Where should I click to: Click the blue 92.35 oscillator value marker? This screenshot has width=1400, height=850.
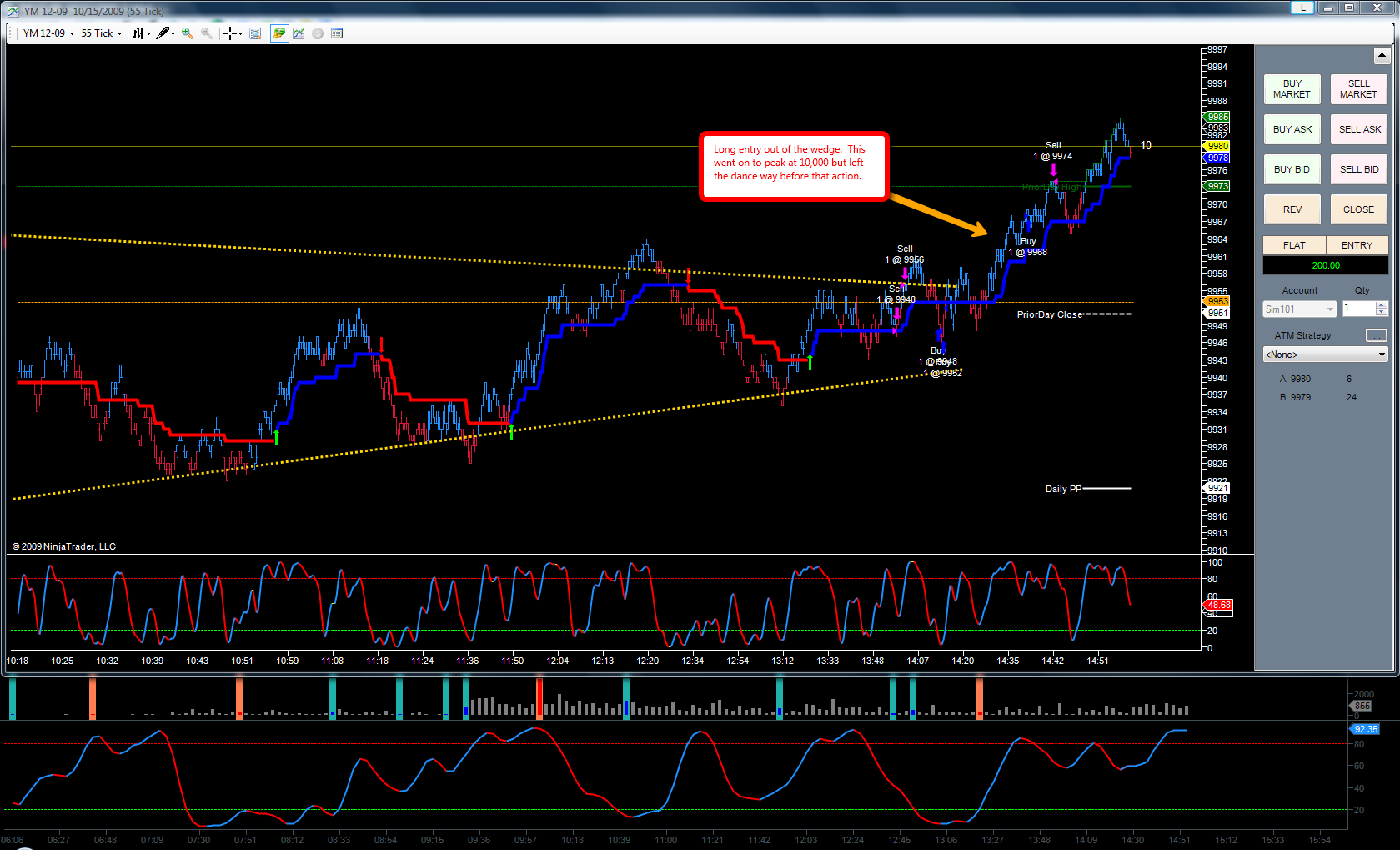click(x=1366, y=729)
